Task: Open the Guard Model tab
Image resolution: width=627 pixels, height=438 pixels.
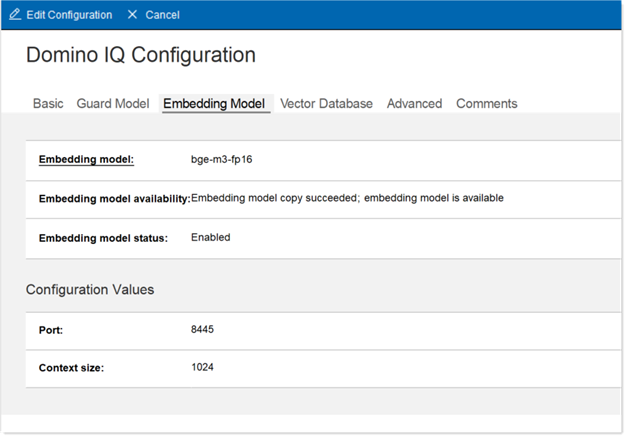Action: pos(113,104)
